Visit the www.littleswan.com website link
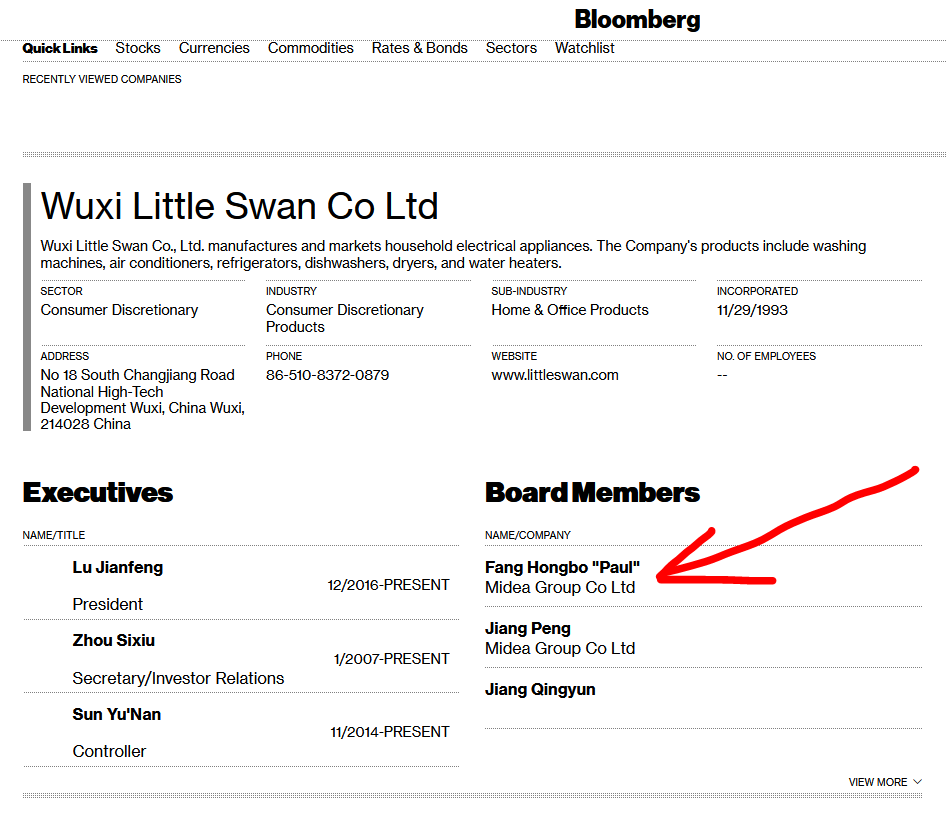This screenshot has height=819, width=947. (554, 375)
